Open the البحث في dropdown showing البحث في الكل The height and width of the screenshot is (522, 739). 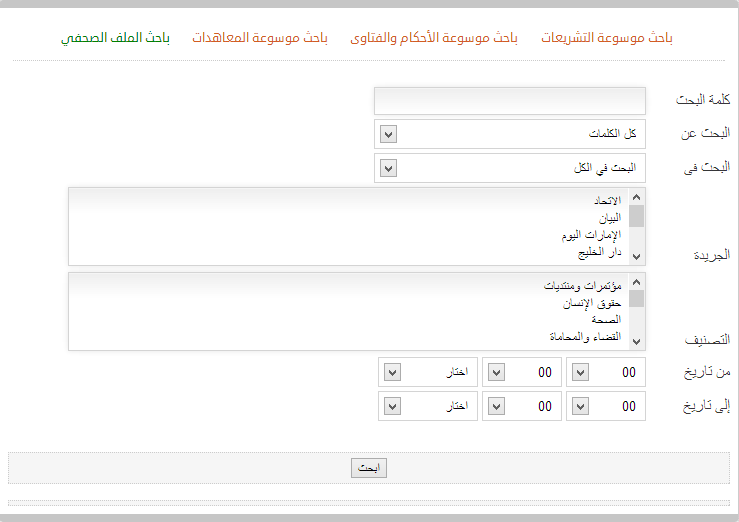click(x=509, y=168)
